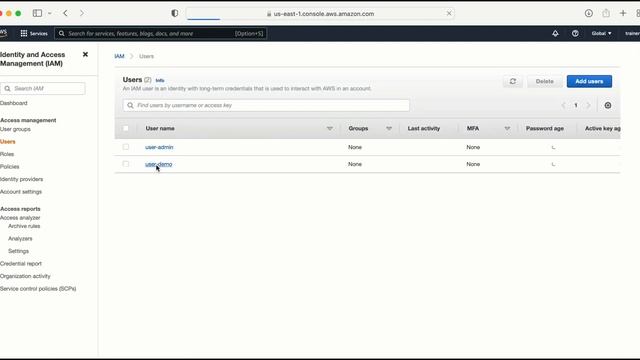
Task: Open a new Safari tab
Action: pyautogui.click(x=623, y=13)
